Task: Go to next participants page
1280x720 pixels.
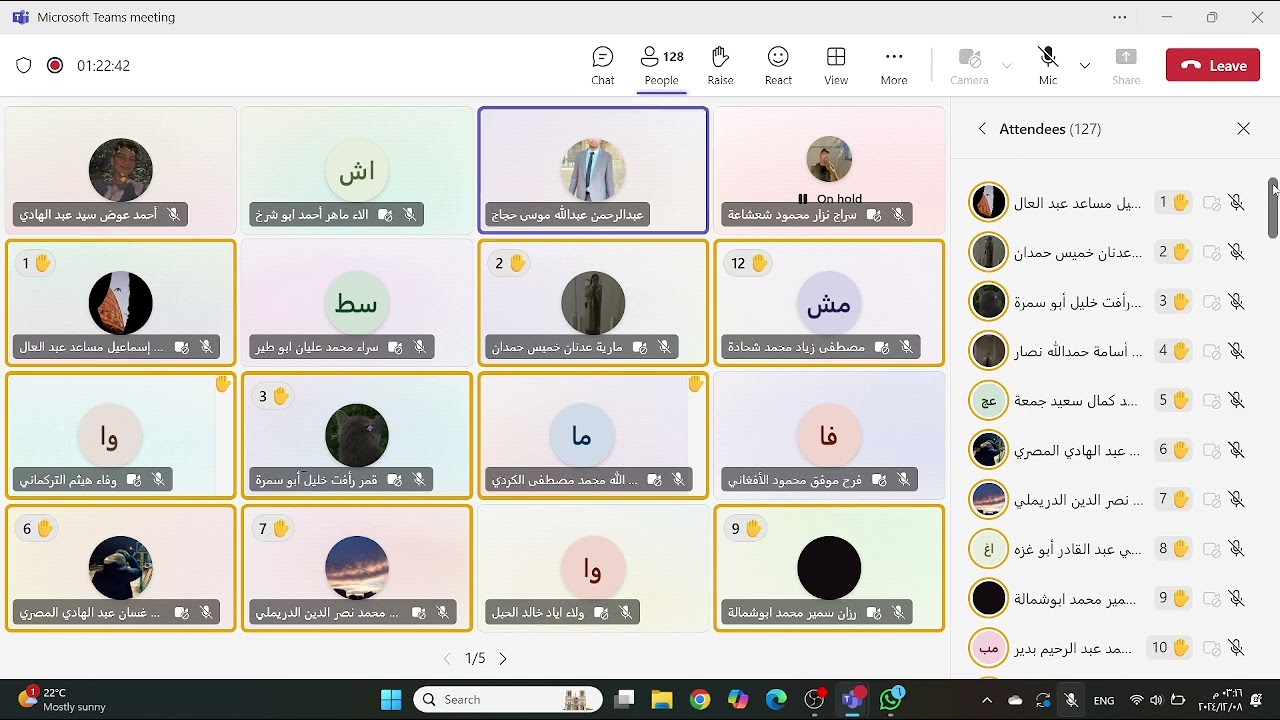Action: point(503,658)
